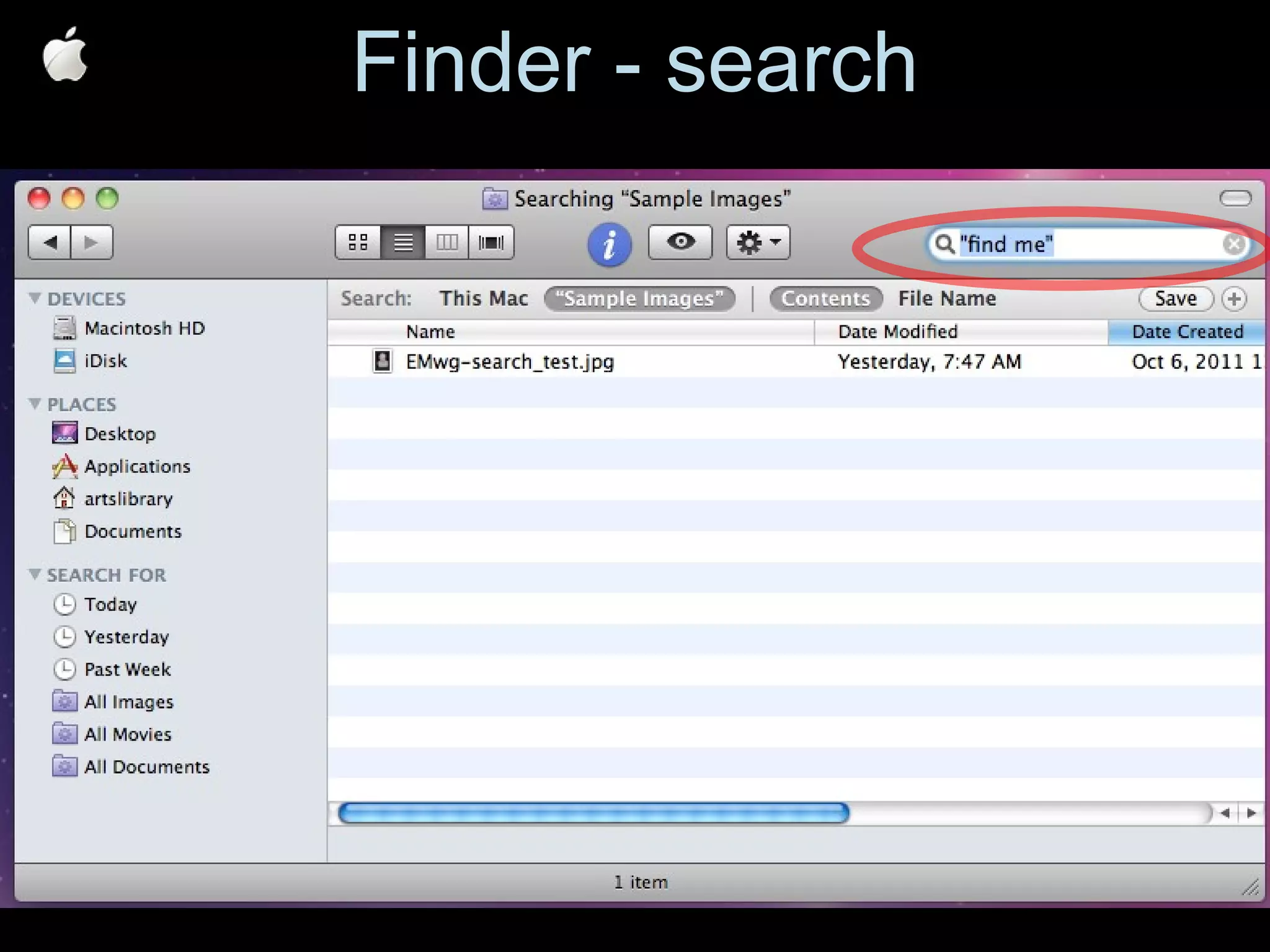The image size is (1270, 952).
Task: Search by File Name
Action: (947, 299)
